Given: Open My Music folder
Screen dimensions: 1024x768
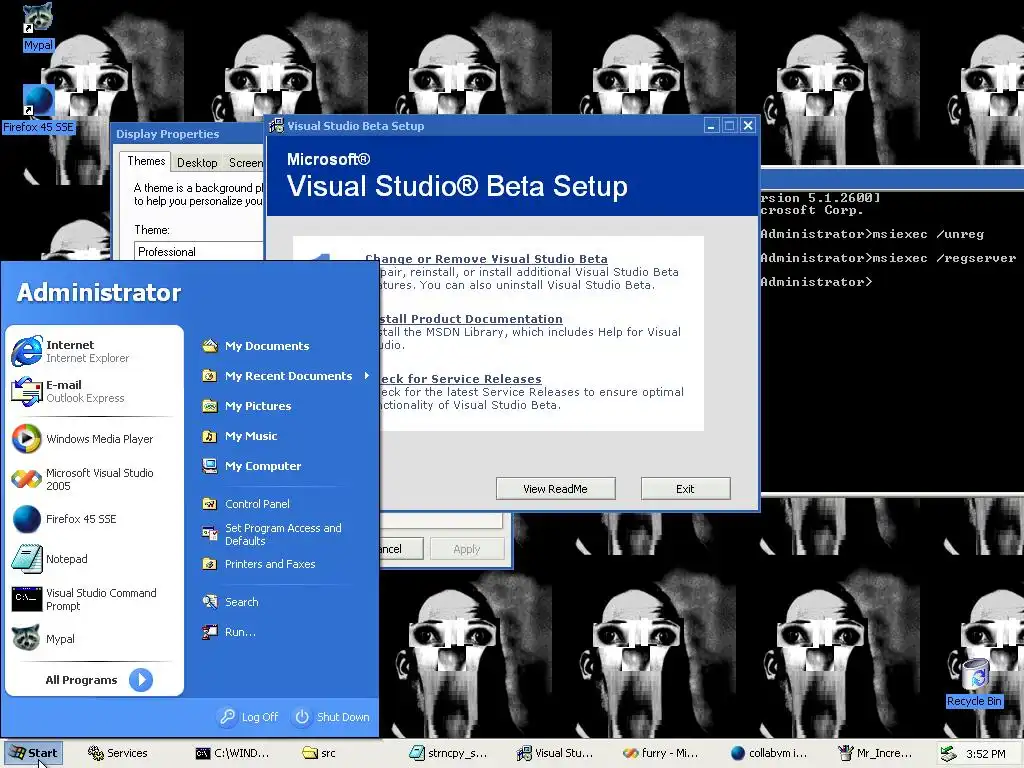Looking at the screenshot, I should coord(240,436).
